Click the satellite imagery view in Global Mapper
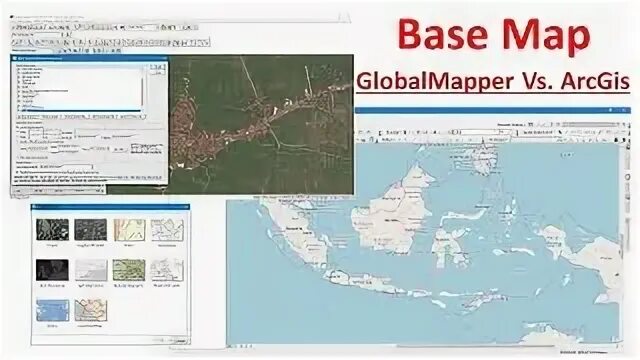 [261, 124]
